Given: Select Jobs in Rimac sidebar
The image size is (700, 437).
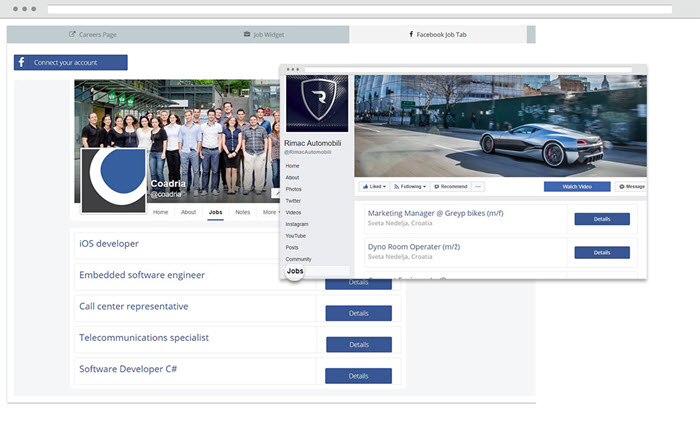Looking at the screenshot, I should 295,271.
